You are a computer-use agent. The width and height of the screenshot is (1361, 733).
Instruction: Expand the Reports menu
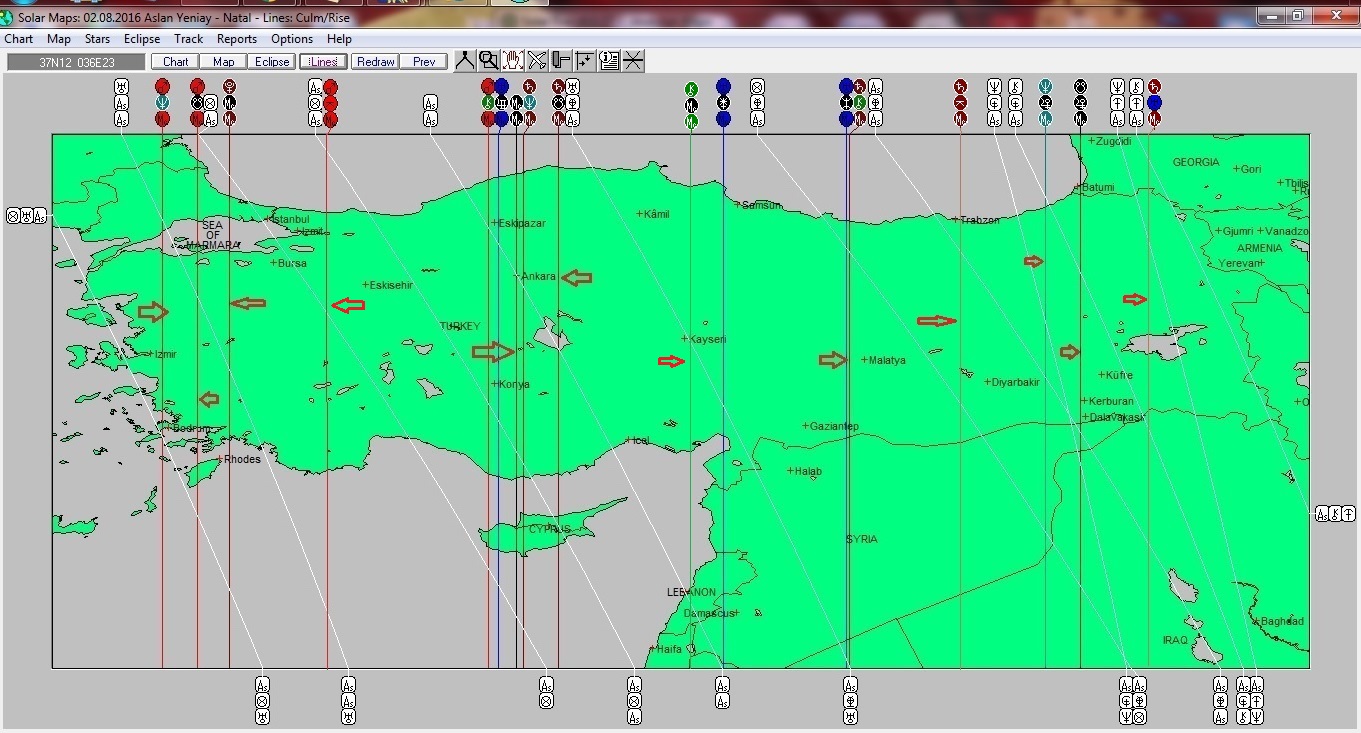pyautogui.click(x=237, y=39)
